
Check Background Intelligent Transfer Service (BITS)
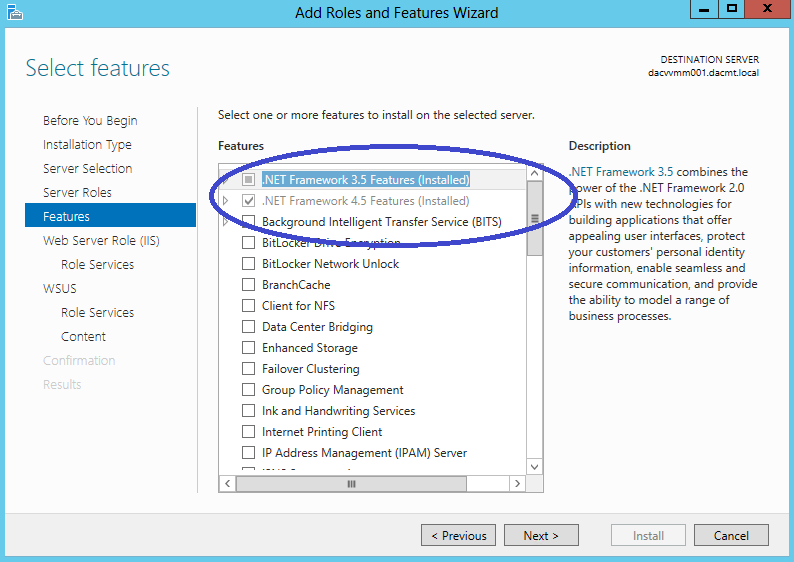point(248,222)
